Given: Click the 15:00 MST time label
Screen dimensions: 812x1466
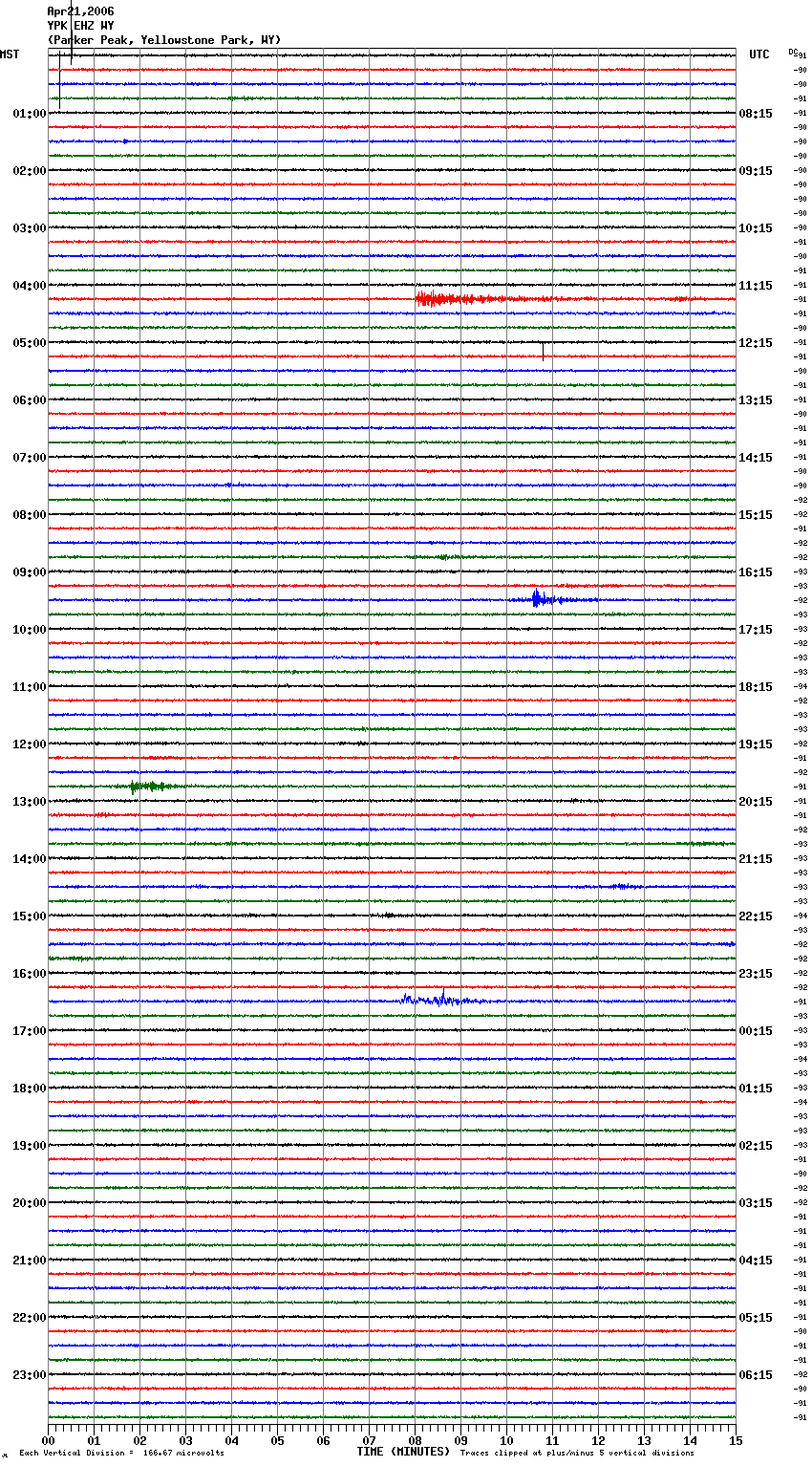Looking at the screenshot, I should coord(30,916).
